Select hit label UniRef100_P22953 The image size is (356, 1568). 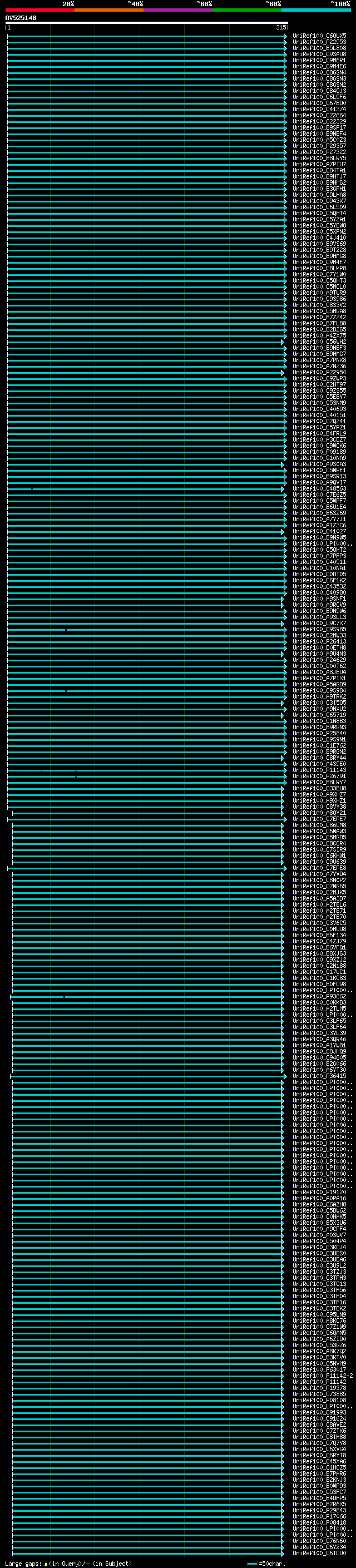(x=319, y=42)
